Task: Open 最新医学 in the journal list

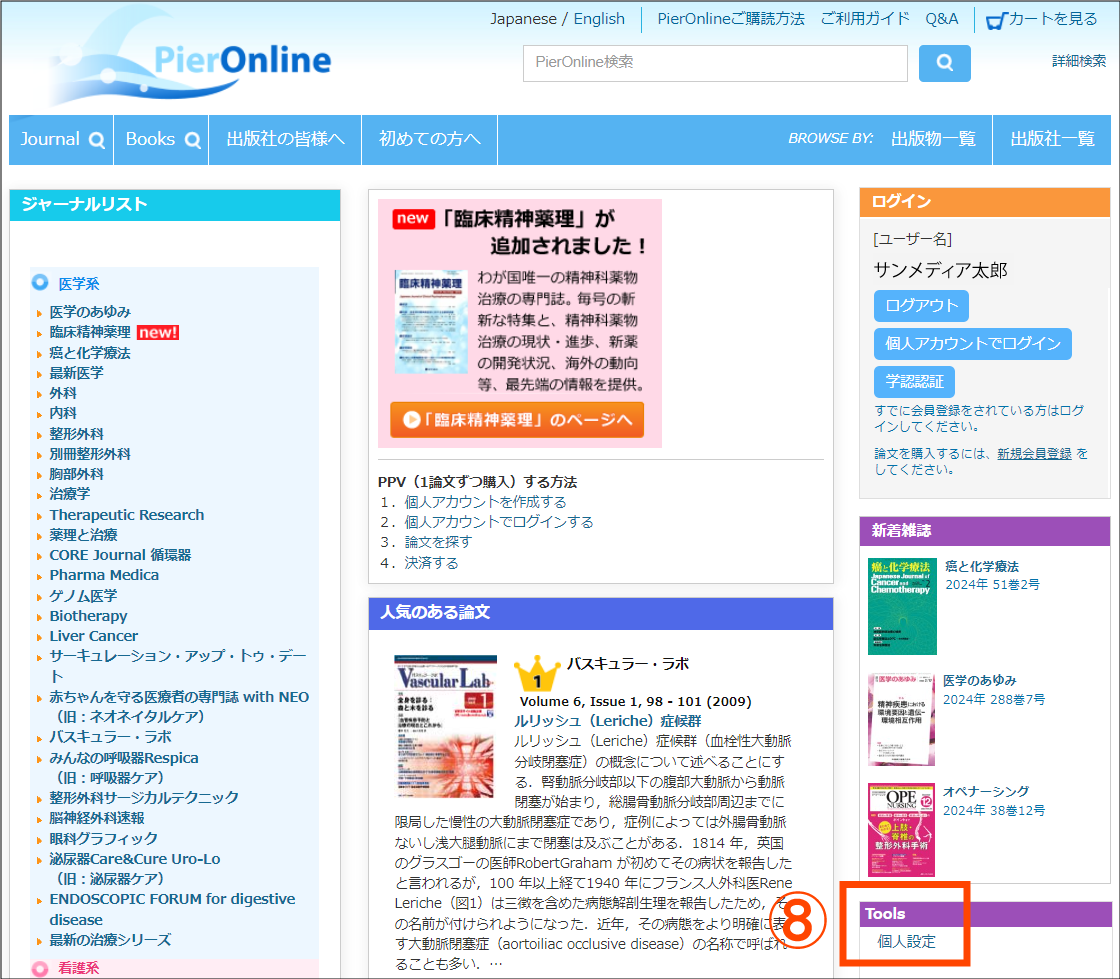Action: pyautogui.click(x=76, y=373)
